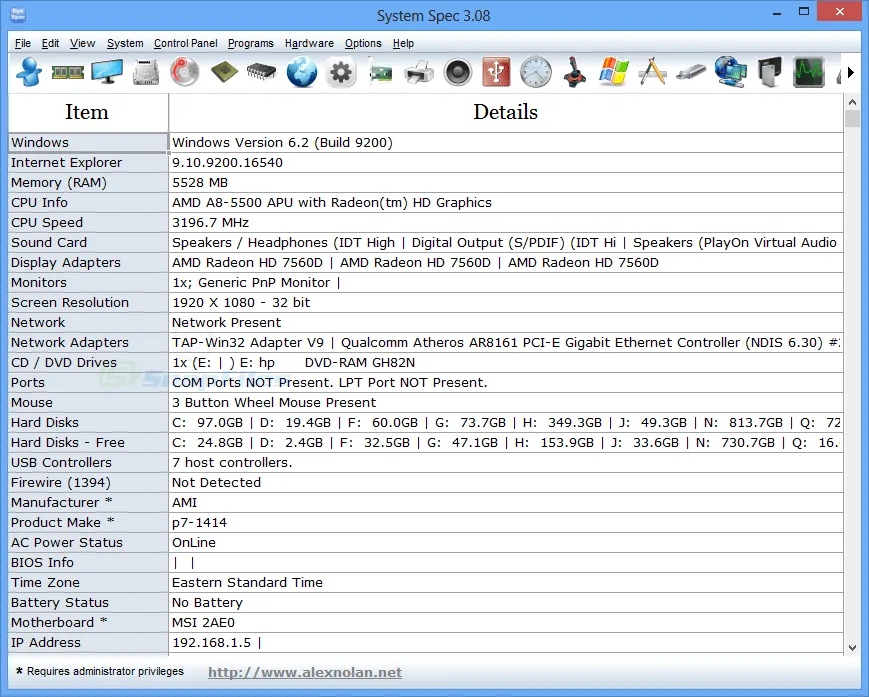Open the Hardware menu
The width and height of the screenshot is (869, 697).
[309, 43]
